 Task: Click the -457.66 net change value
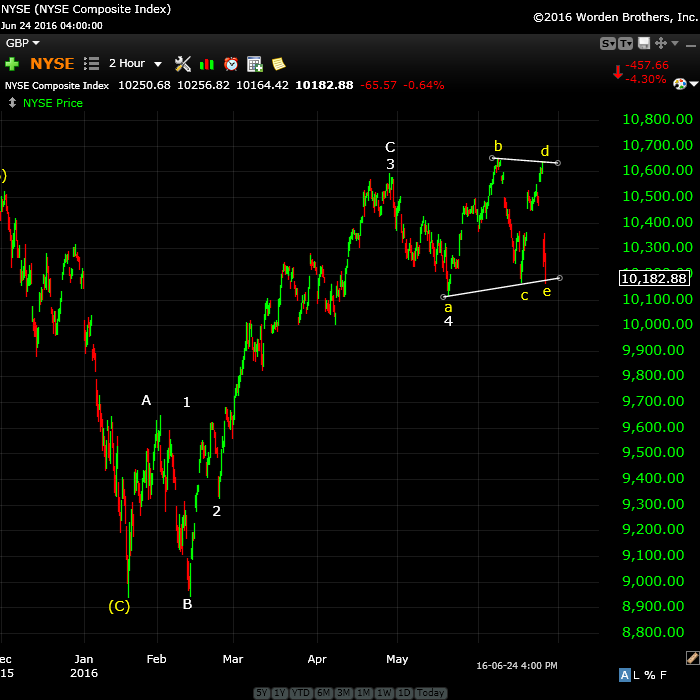coord(646,65)
